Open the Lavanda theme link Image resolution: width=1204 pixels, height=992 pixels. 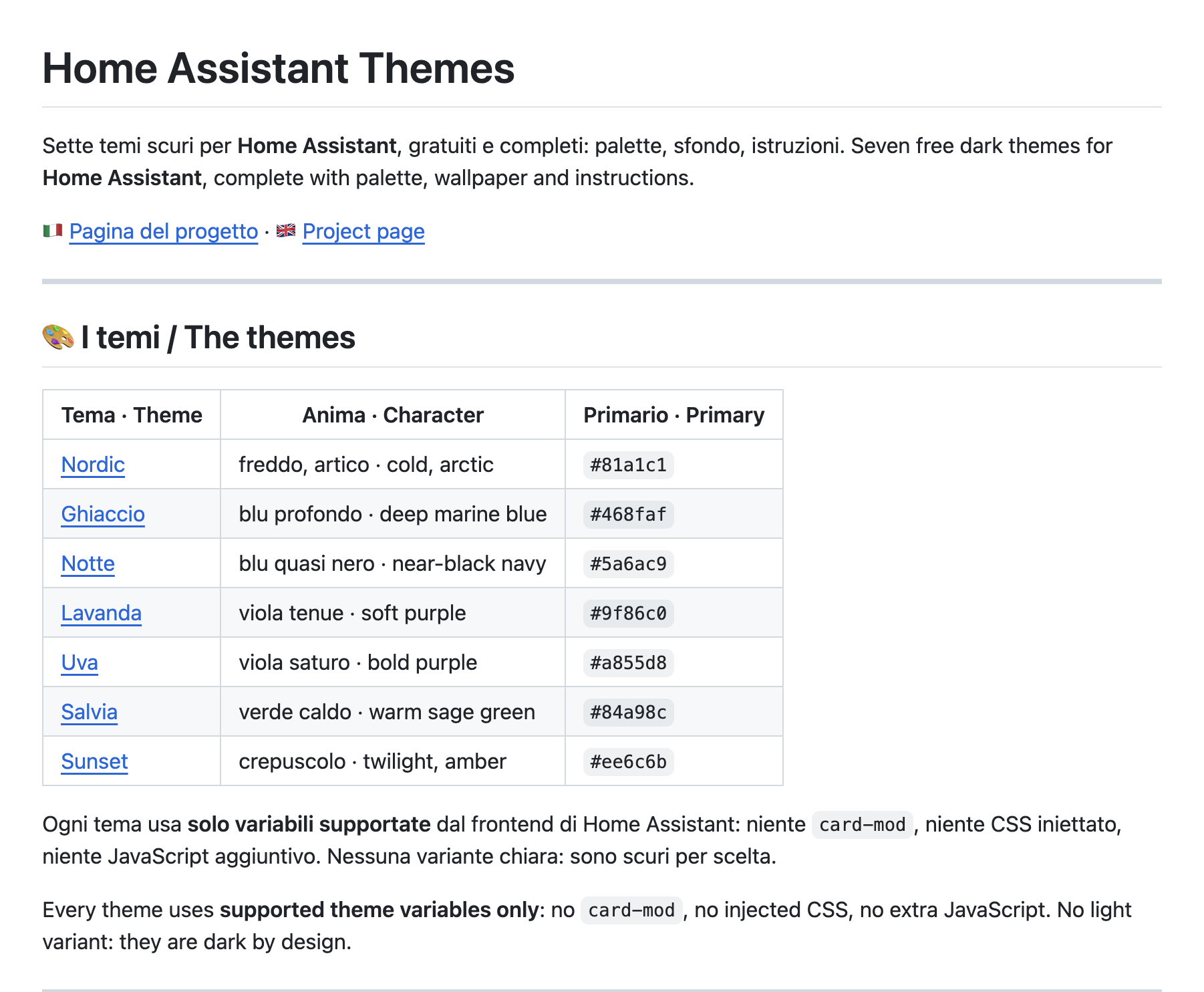pyautogui.click(x=102, y=613)
